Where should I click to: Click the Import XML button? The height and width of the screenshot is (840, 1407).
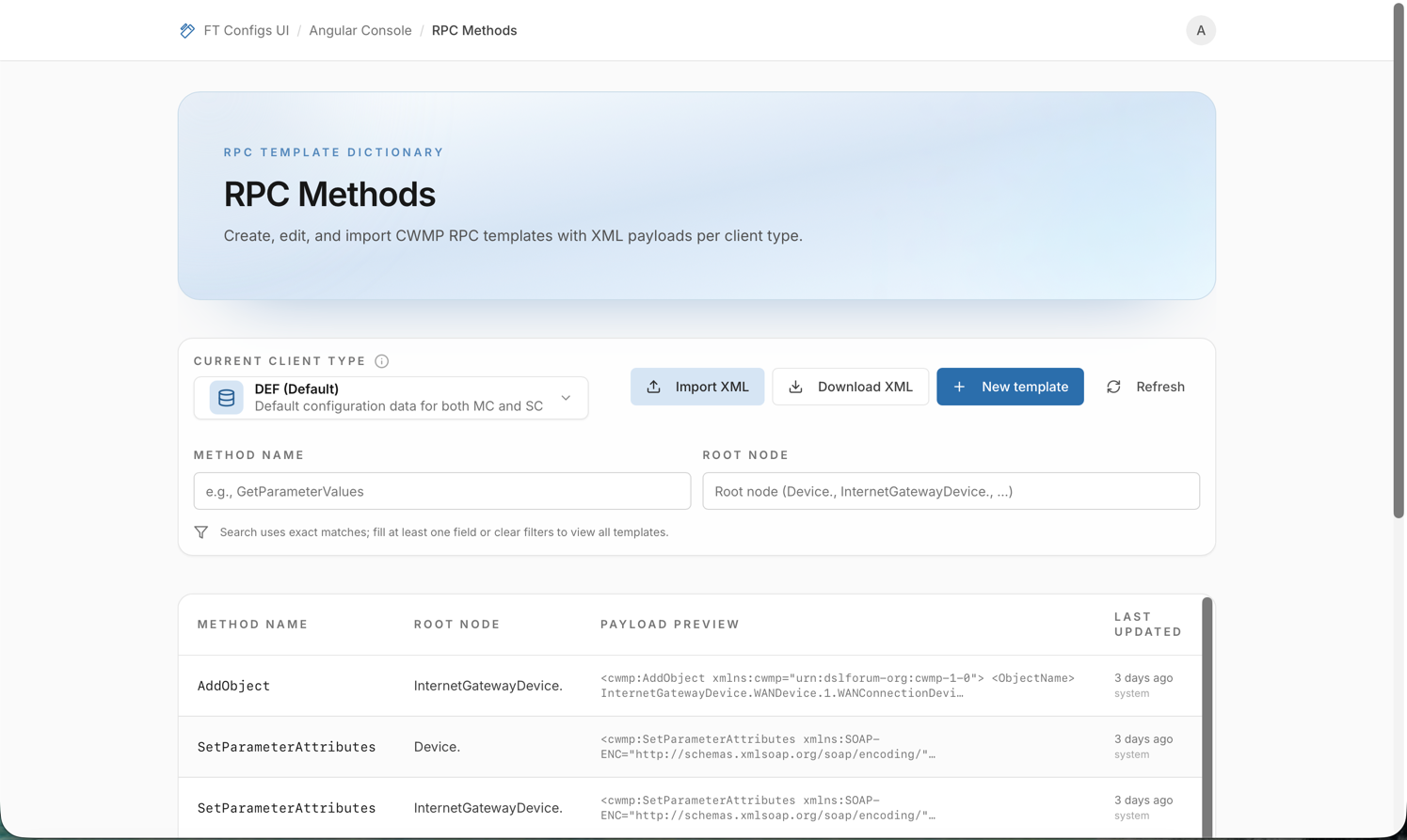697,387
